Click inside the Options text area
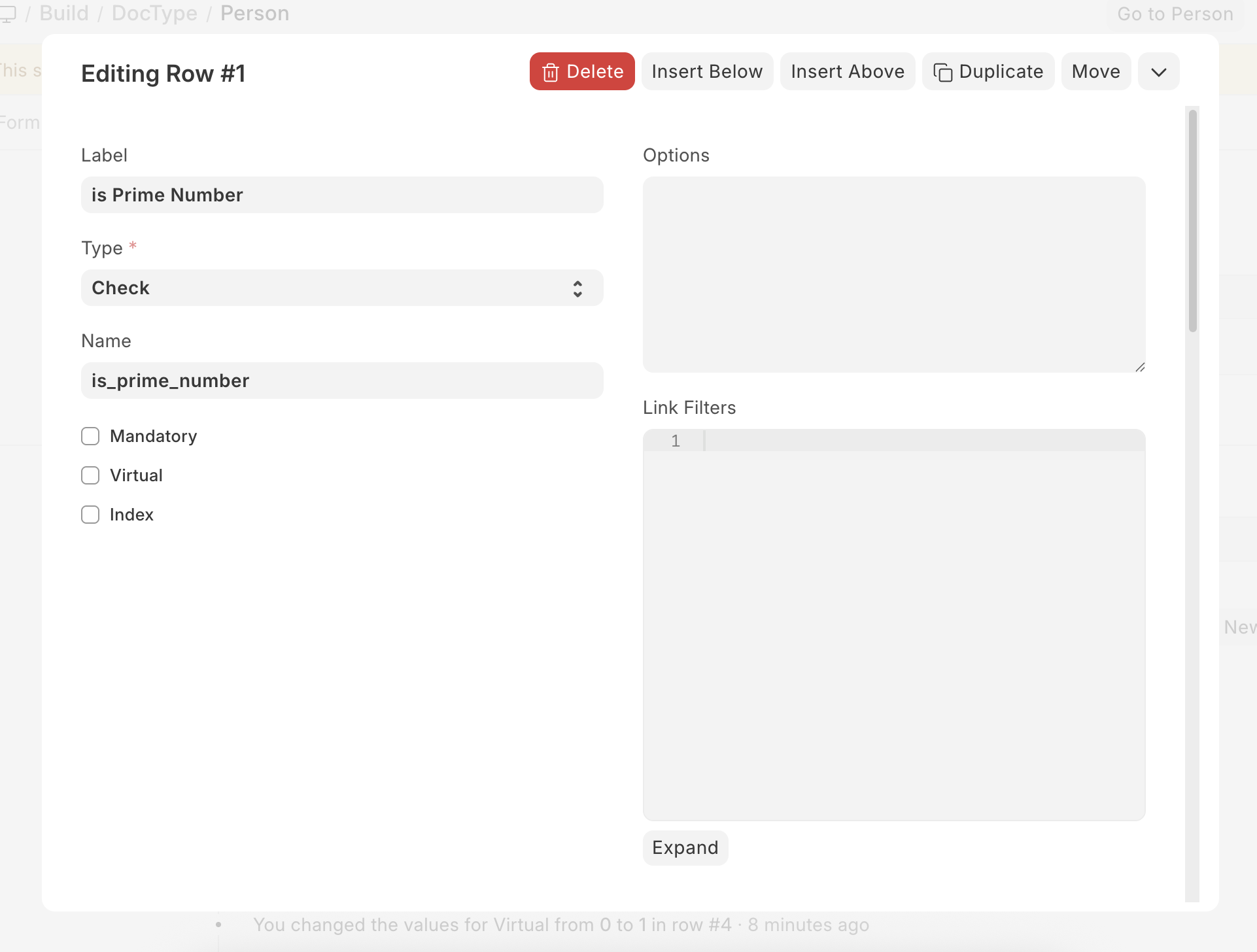The height and width of the screenshot is (952, 1257). point(893,275)
